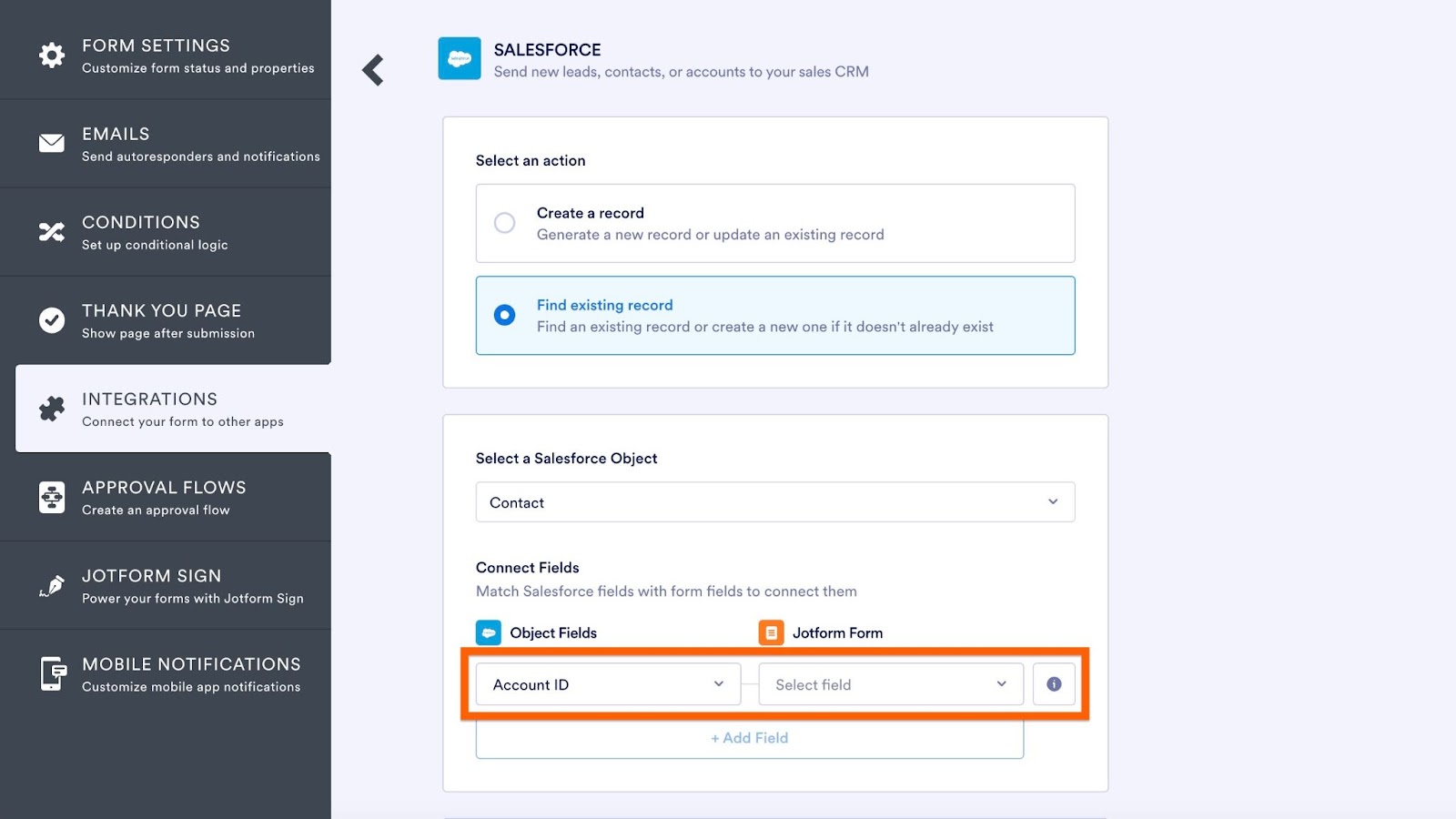Viewport: 1456px width, 819px height.
Task: Expand the Account ID object field dropdown
Action: (608, 684)
